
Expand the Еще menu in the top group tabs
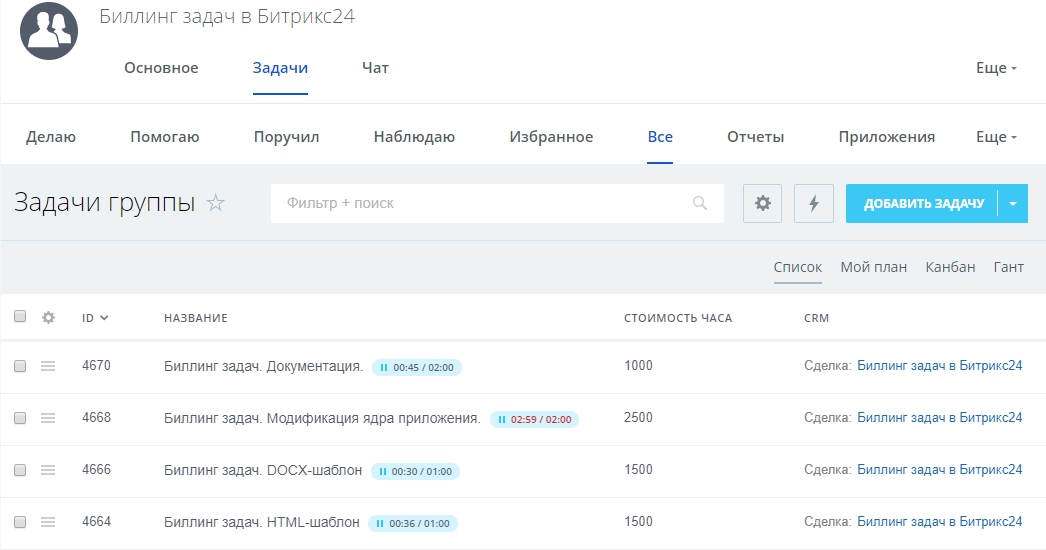[x=996, y=68]
